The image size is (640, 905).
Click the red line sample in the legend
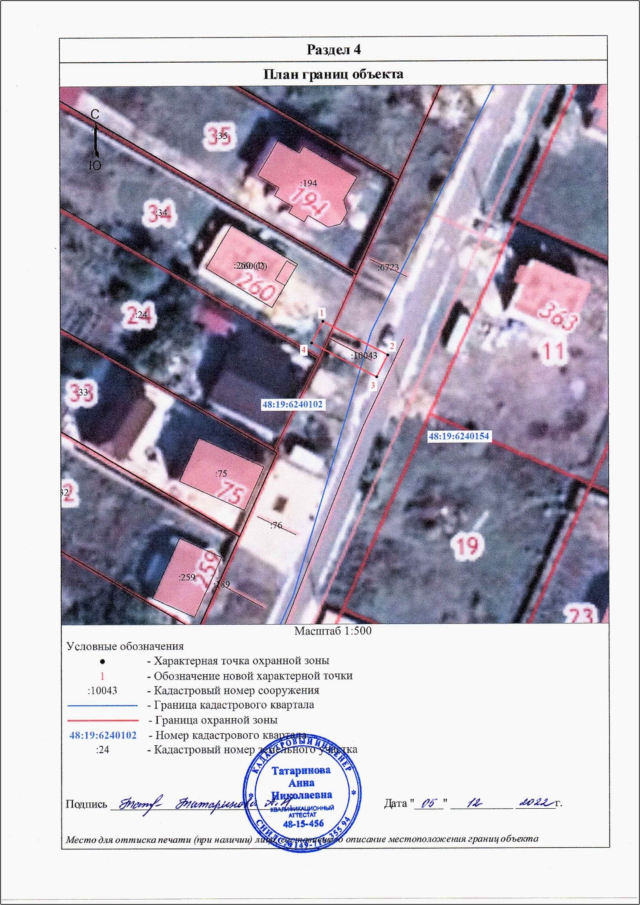(103, 720)
